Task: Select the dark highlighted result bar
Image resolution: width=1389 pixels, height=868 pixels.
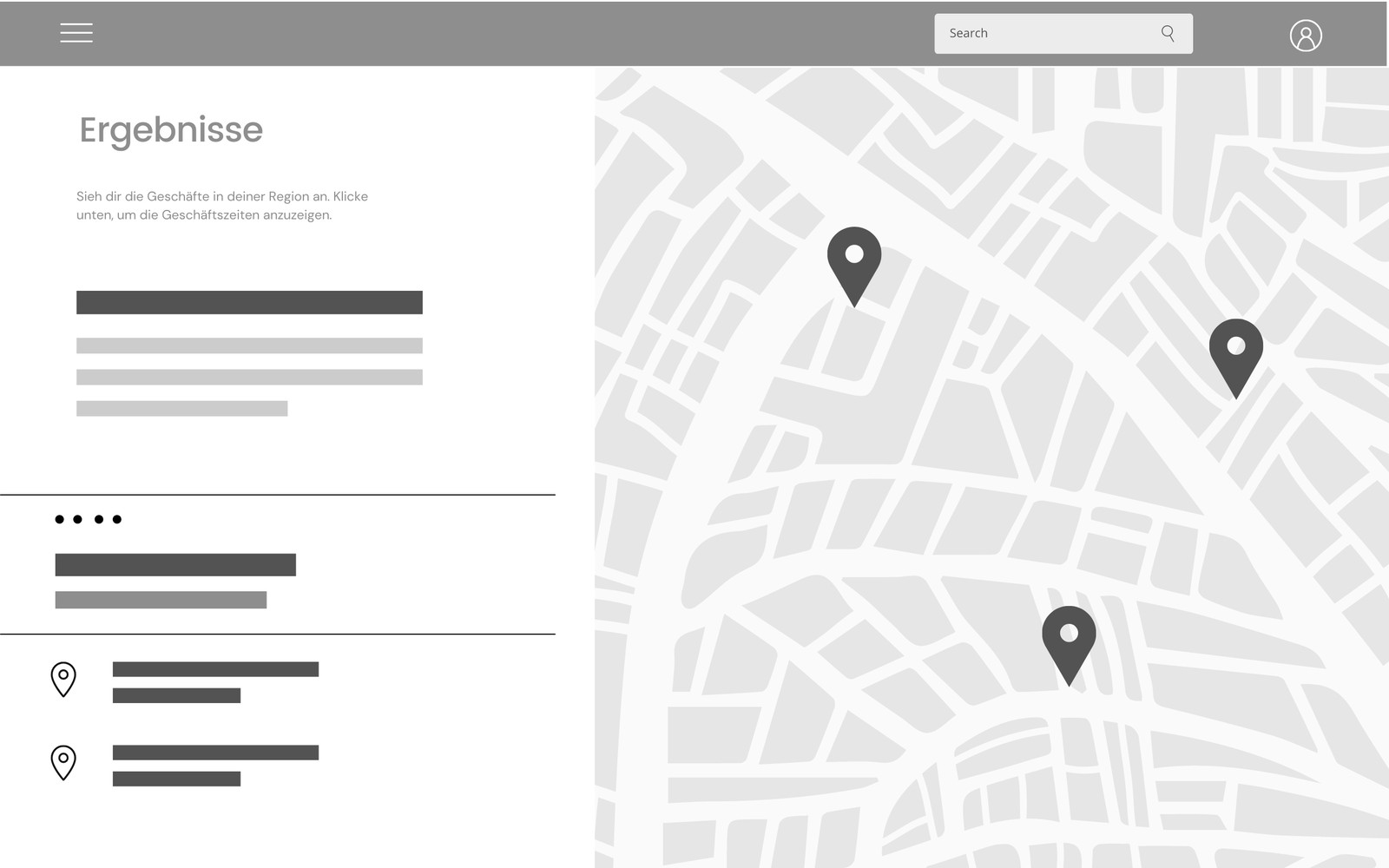Action: coord(249,302)
